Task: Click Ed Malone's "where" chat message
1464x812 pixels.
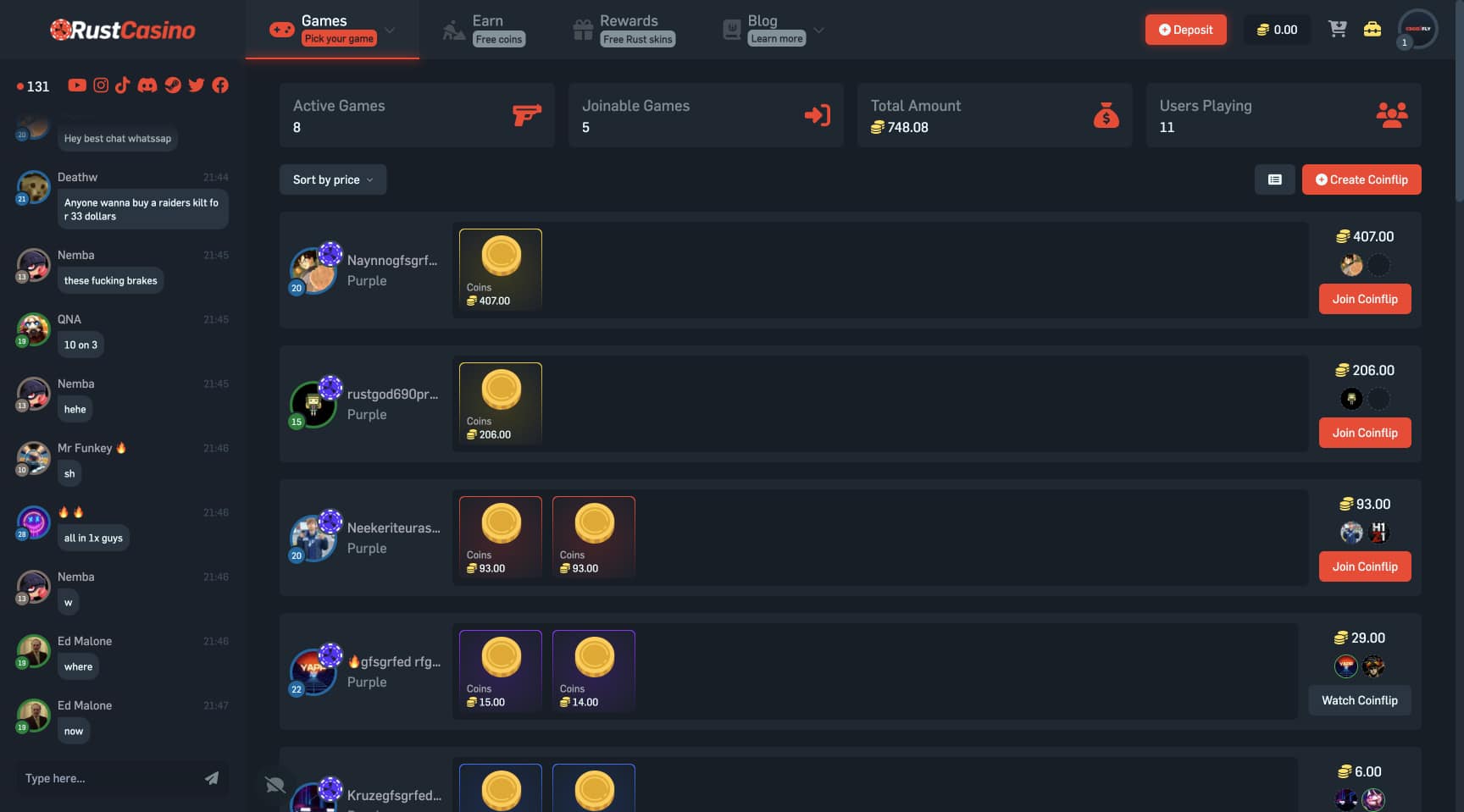Action: coord(78,666)
